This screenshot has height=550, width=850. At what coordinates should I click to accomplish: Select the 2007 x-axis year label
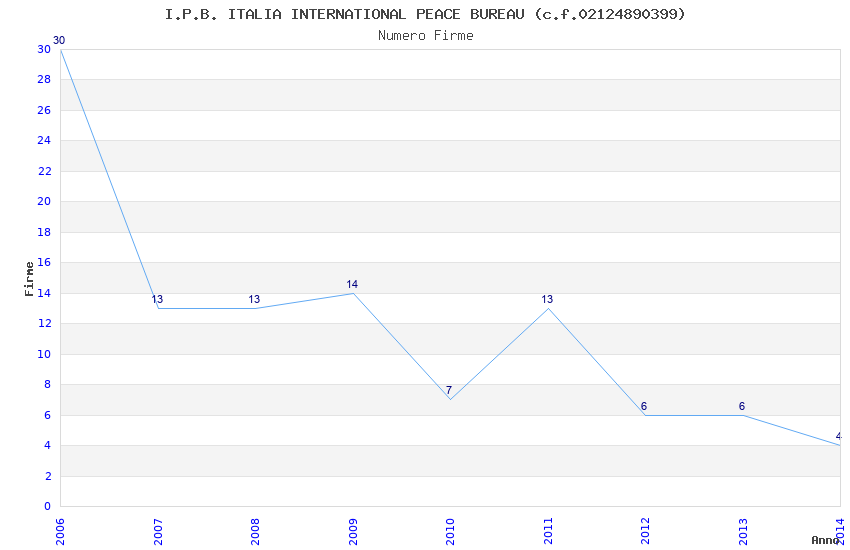(158, 532)
